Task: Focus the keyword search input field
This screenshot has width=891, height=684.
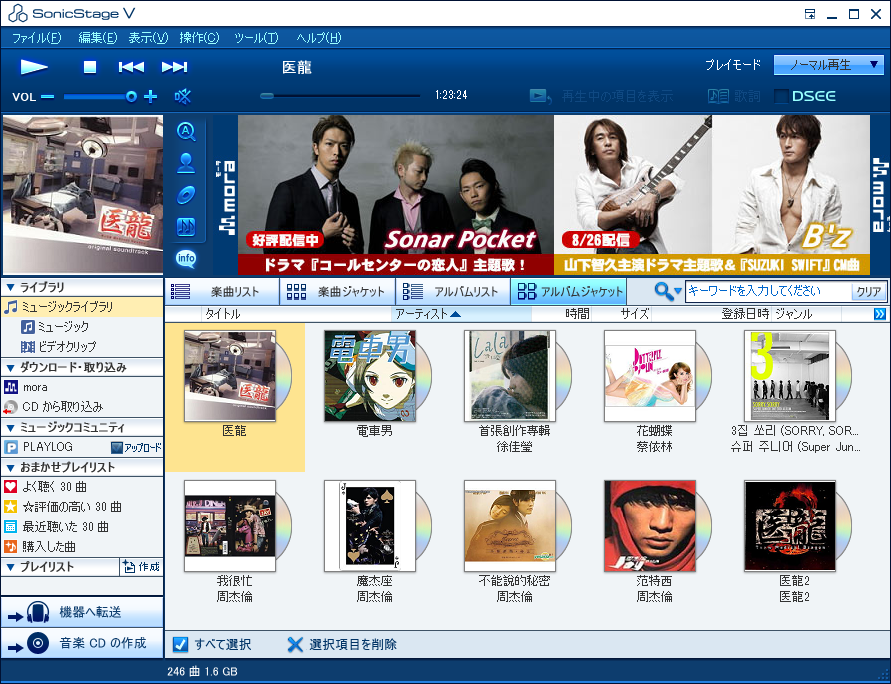Action: pos(768,291)
